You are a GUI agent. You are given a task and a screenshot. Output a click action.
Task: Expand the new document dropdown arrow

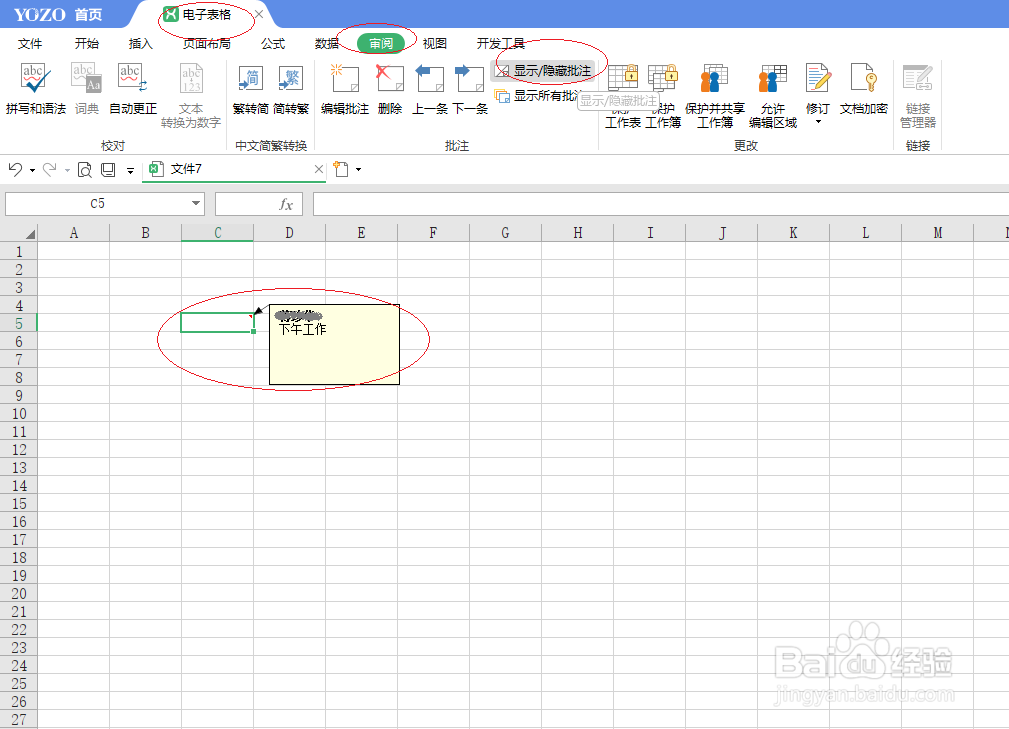358,170
